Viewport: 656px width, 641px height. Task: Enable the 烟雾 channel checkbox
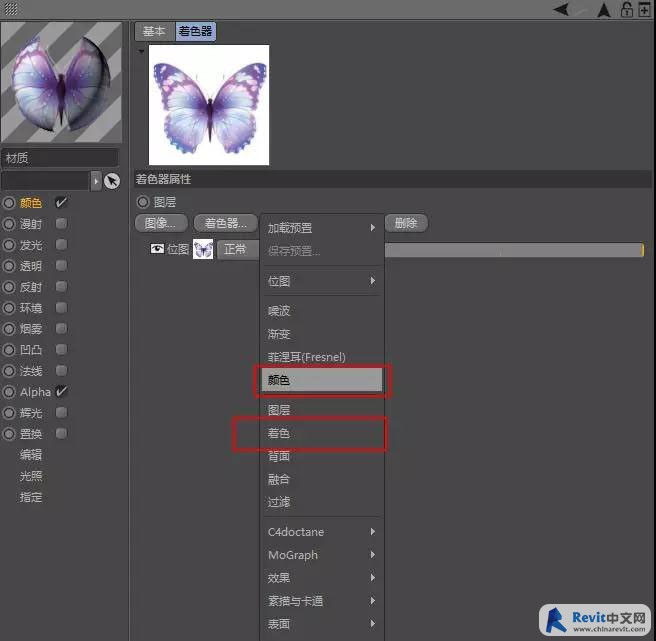point(61,328)
